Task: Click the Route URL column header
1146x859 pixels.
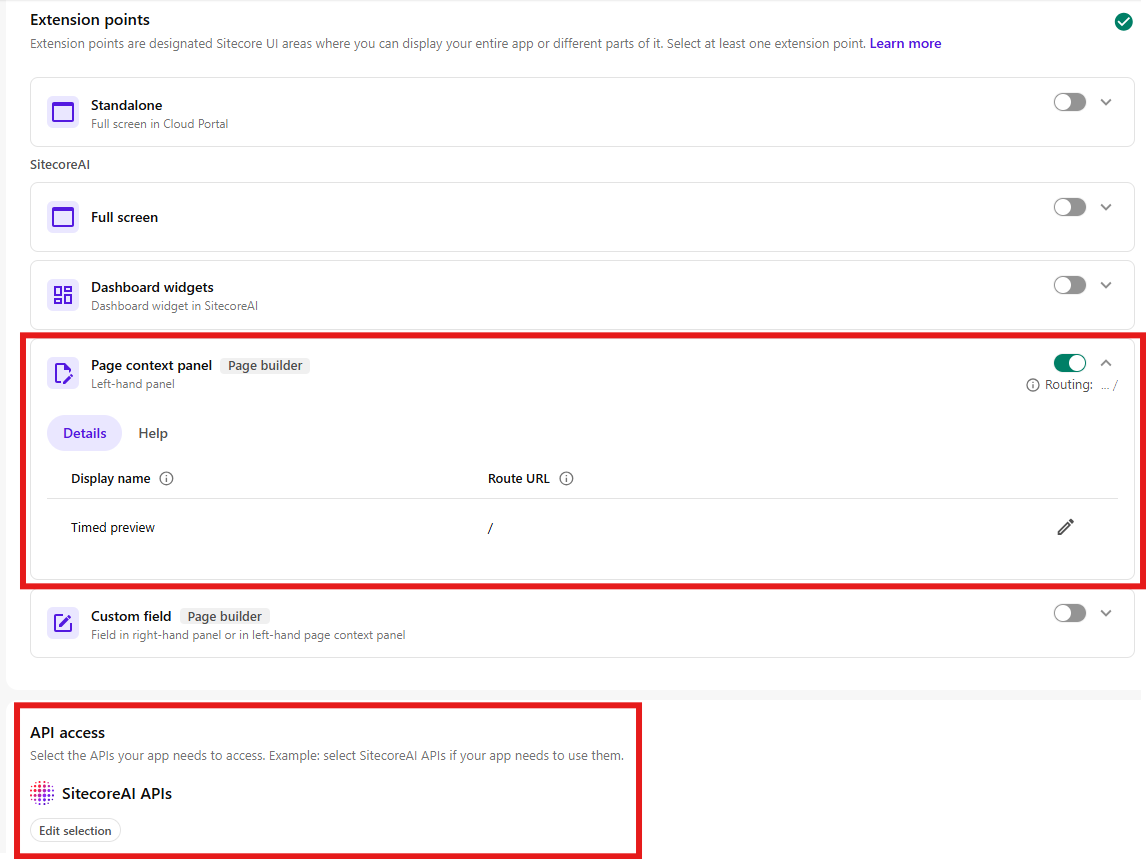Action: [518, 479]
